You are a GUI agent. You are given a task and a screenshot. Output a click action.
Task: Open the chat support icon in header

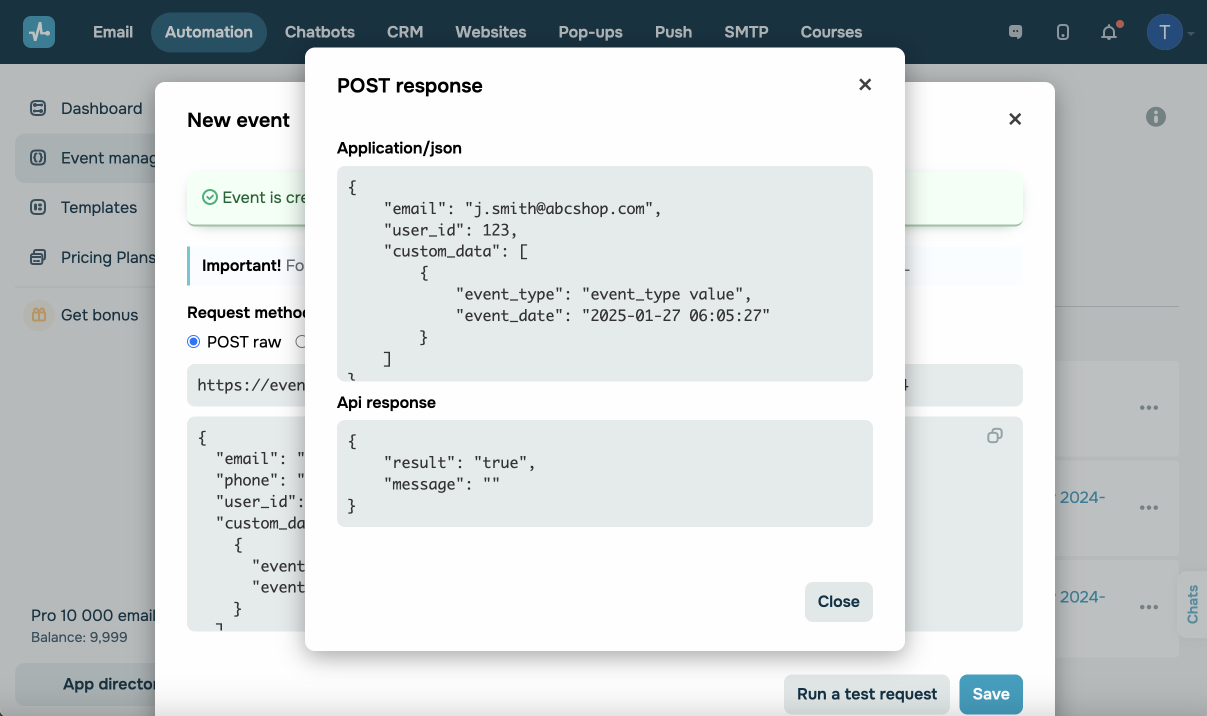tap(1016, 32)
